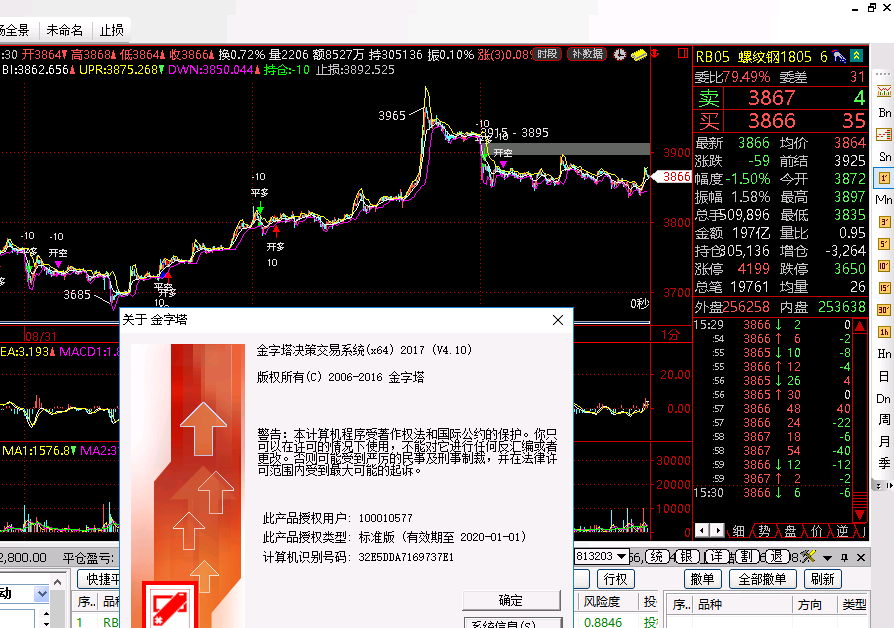Choose Mn custom minute period
This screenshot has height=628, width=894.
coord(884,200)
